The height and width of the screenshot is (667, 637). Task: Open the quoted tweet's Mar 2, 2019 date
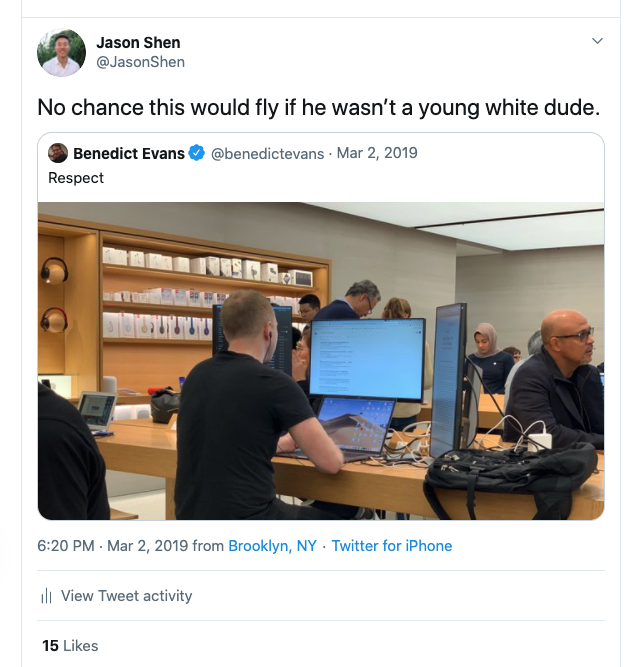coord(377,153)
